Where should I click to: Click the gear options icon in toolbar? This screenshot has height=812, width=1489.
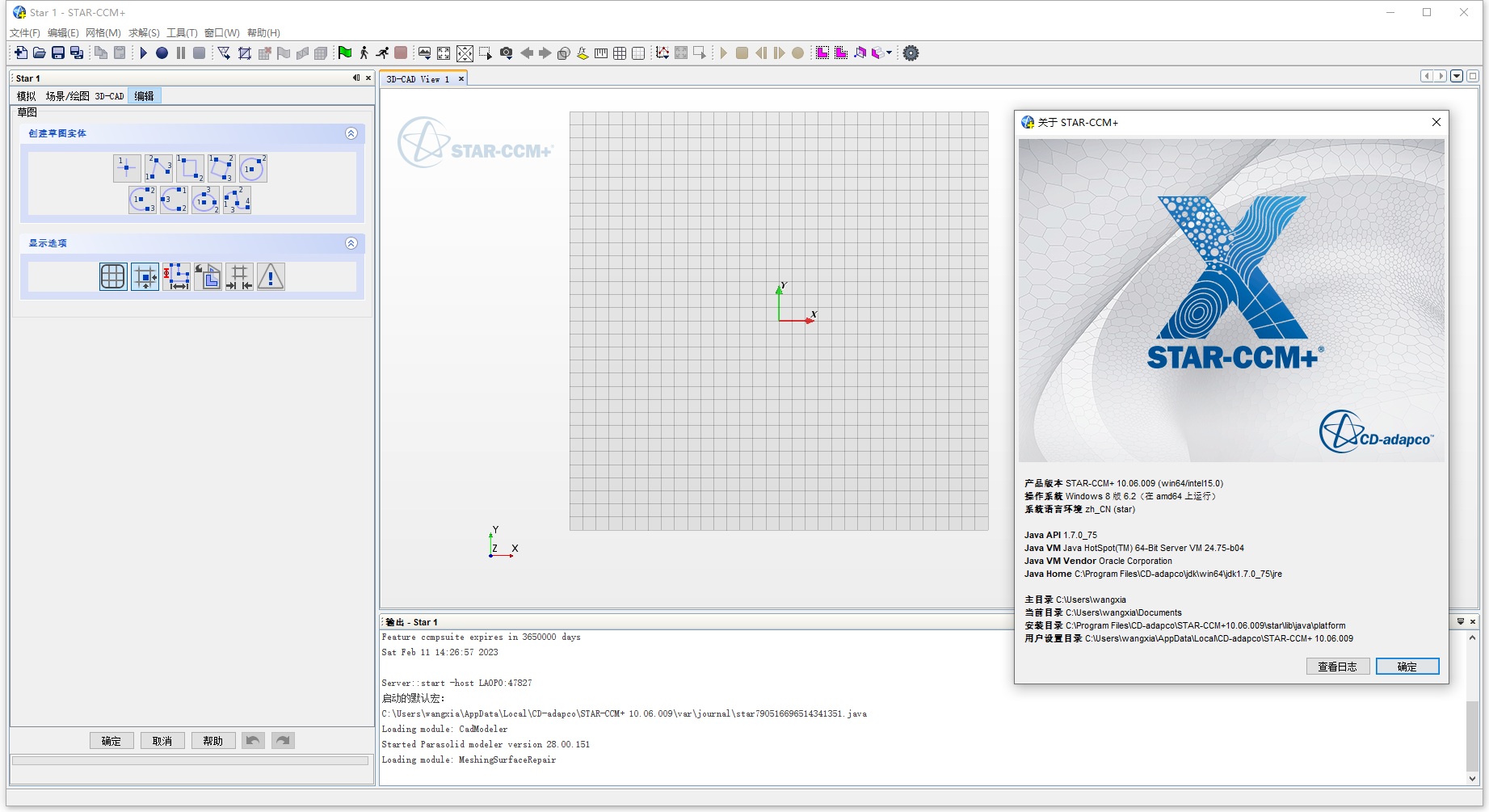click(x=911, y=53)
